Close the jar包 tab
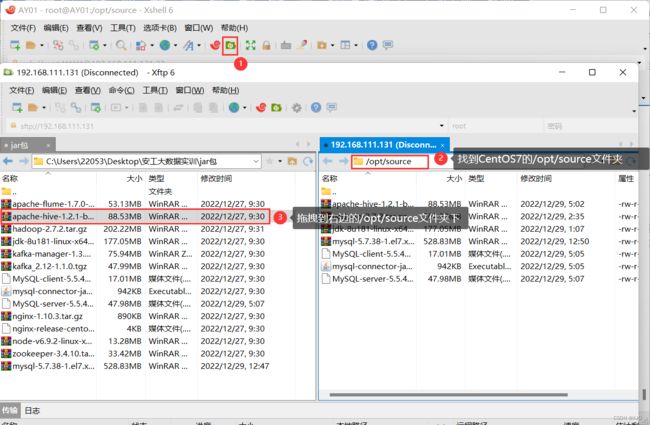The height and width of the screenshot is (425, 650). (48, 146)
